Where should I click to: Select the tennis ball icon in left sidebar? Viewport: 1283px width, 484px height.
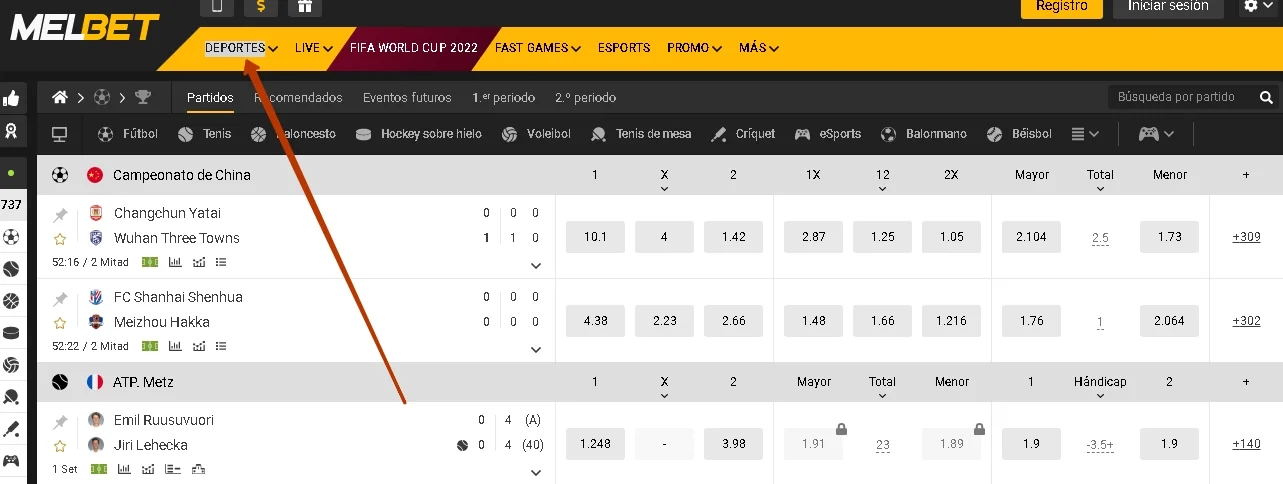pyautogui.click(x=11, y=269)
